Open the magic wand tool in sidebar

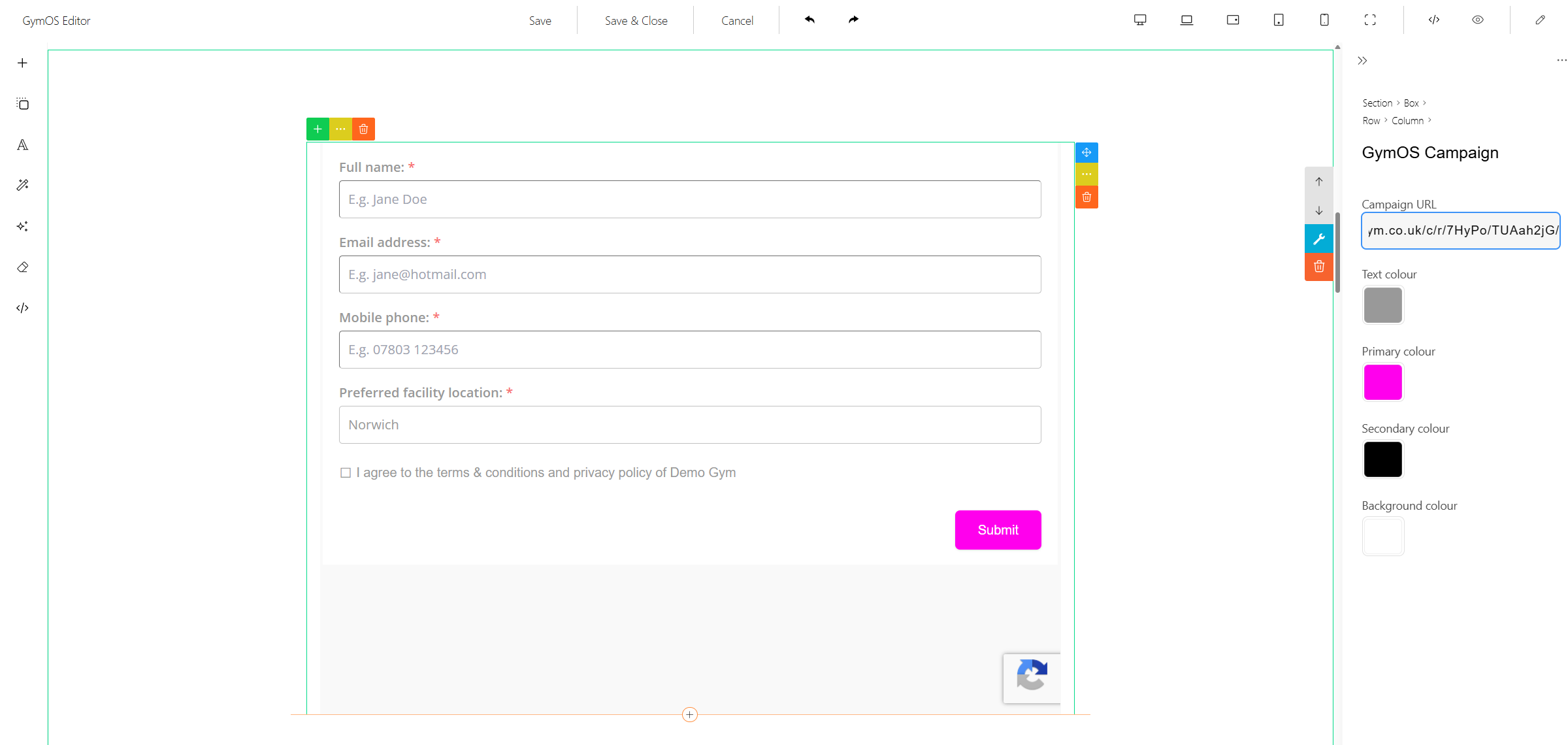pos(23,186)
